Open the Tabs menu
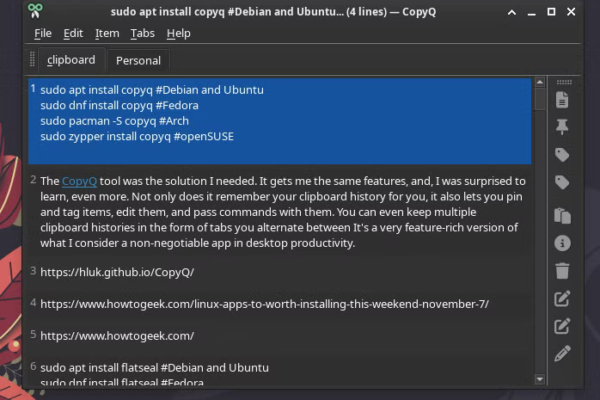 142,33
